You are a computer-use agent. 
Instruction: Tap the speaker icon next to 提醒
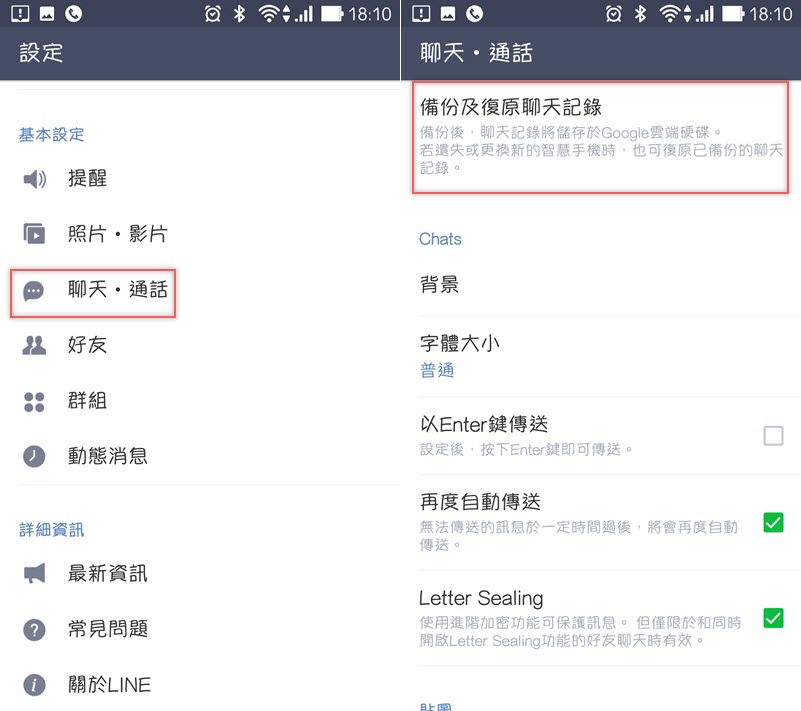[34, 179]
